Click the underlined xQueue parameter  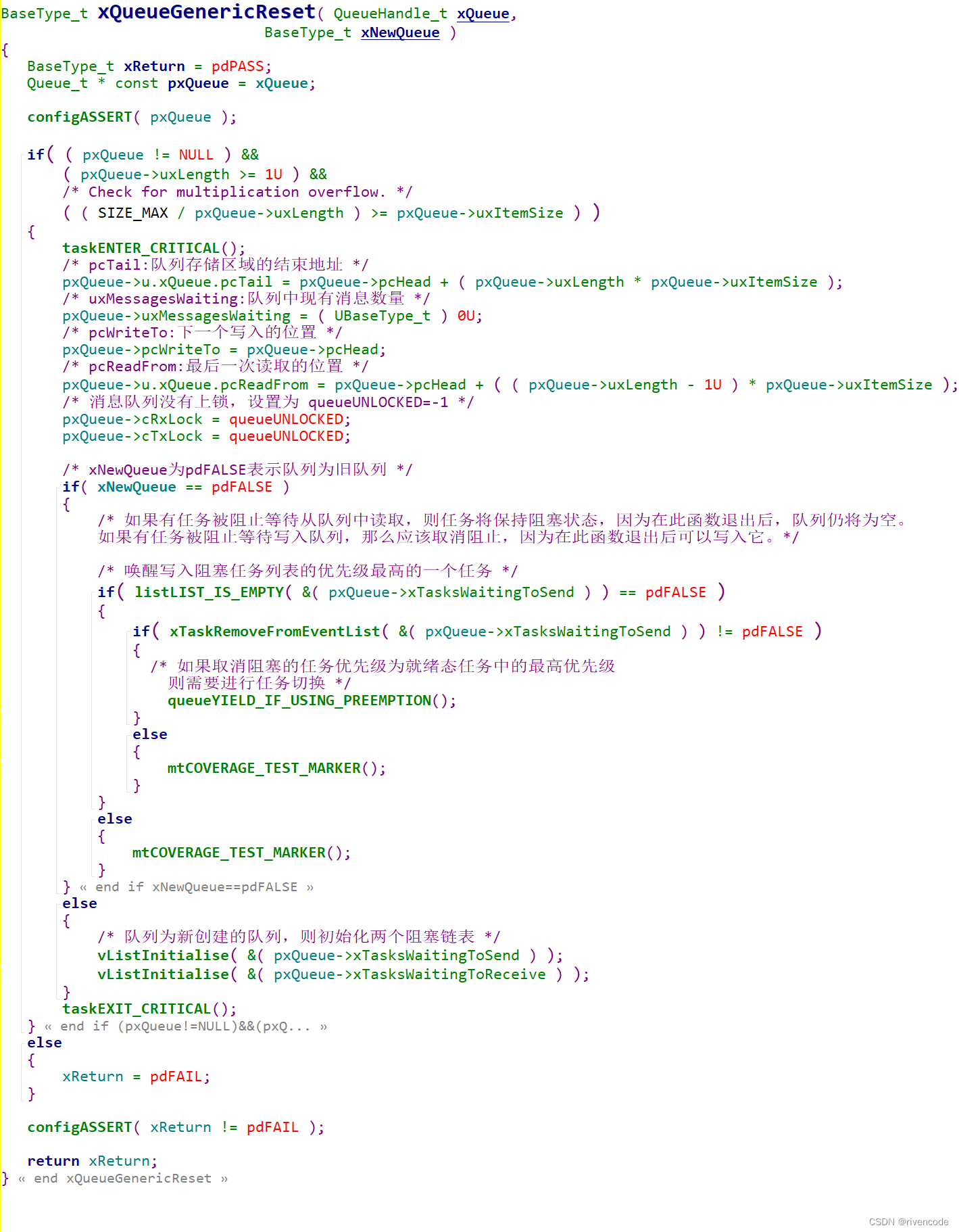(483, 14)
